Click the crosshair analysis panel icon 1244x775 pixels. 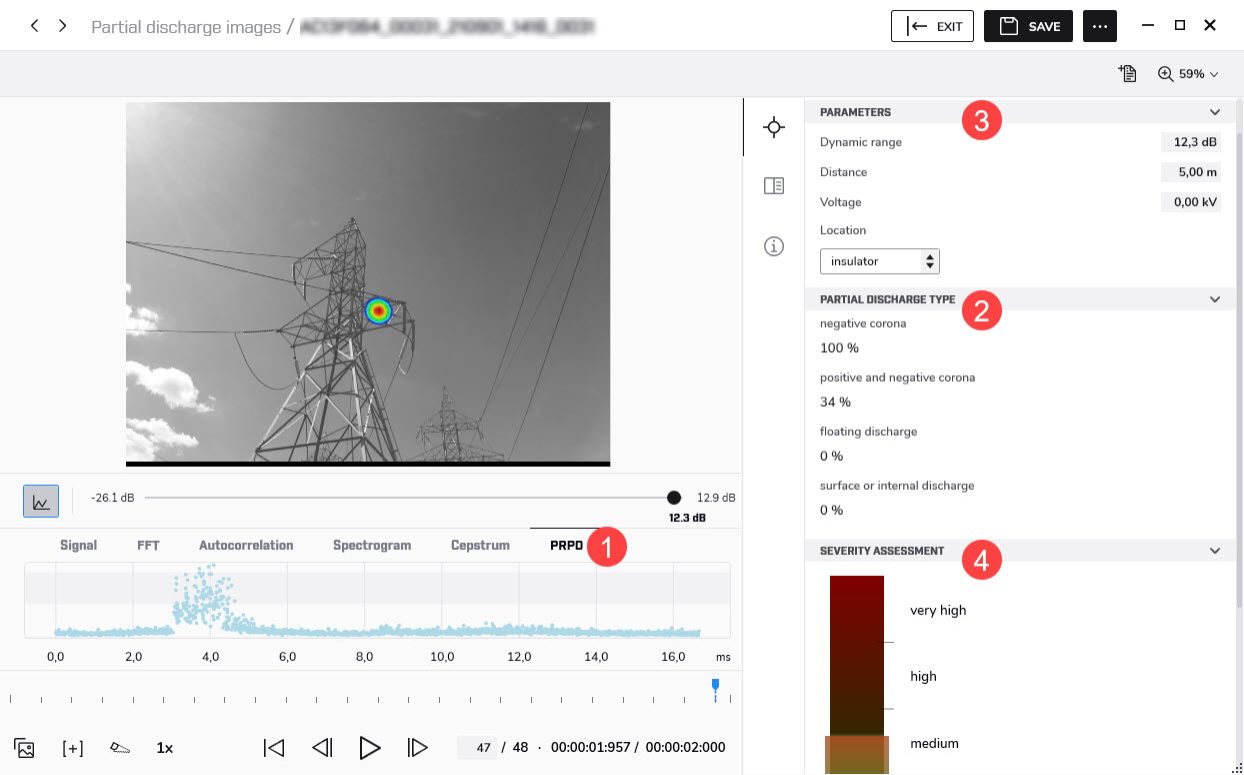pos(773,127)
